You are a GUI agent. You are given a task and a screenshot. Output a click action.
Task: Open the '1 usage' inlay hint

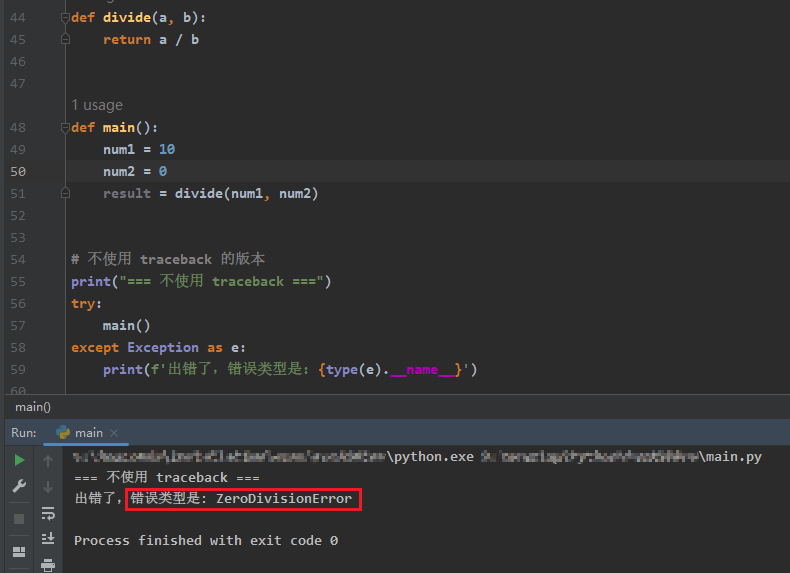tap(97, 105)
